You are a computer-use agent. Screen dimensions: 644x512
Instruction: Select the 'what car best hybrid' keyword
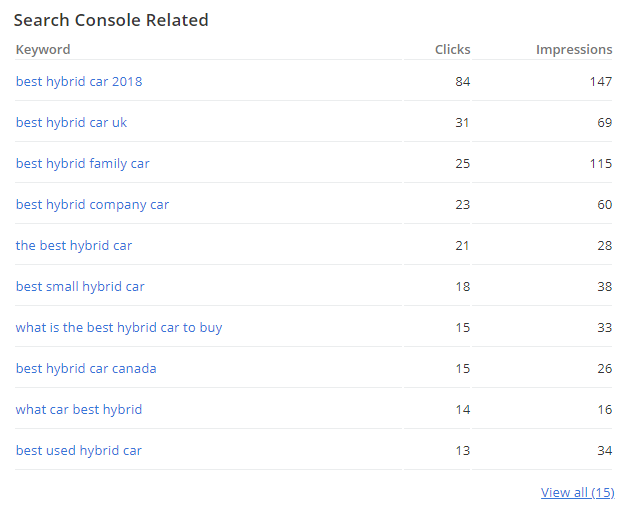click(x=79, y=409)
